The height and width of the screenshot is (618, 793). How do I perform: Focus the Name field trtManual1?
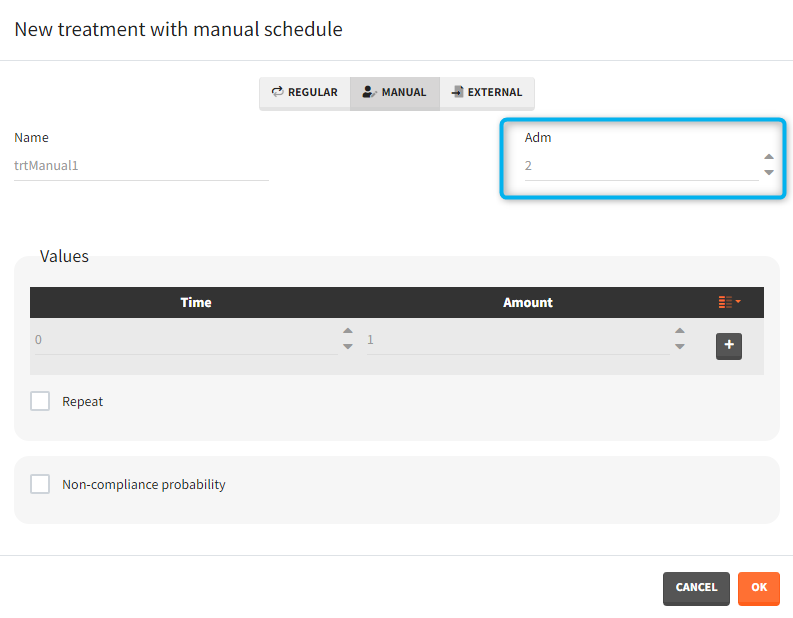(140, 166)
